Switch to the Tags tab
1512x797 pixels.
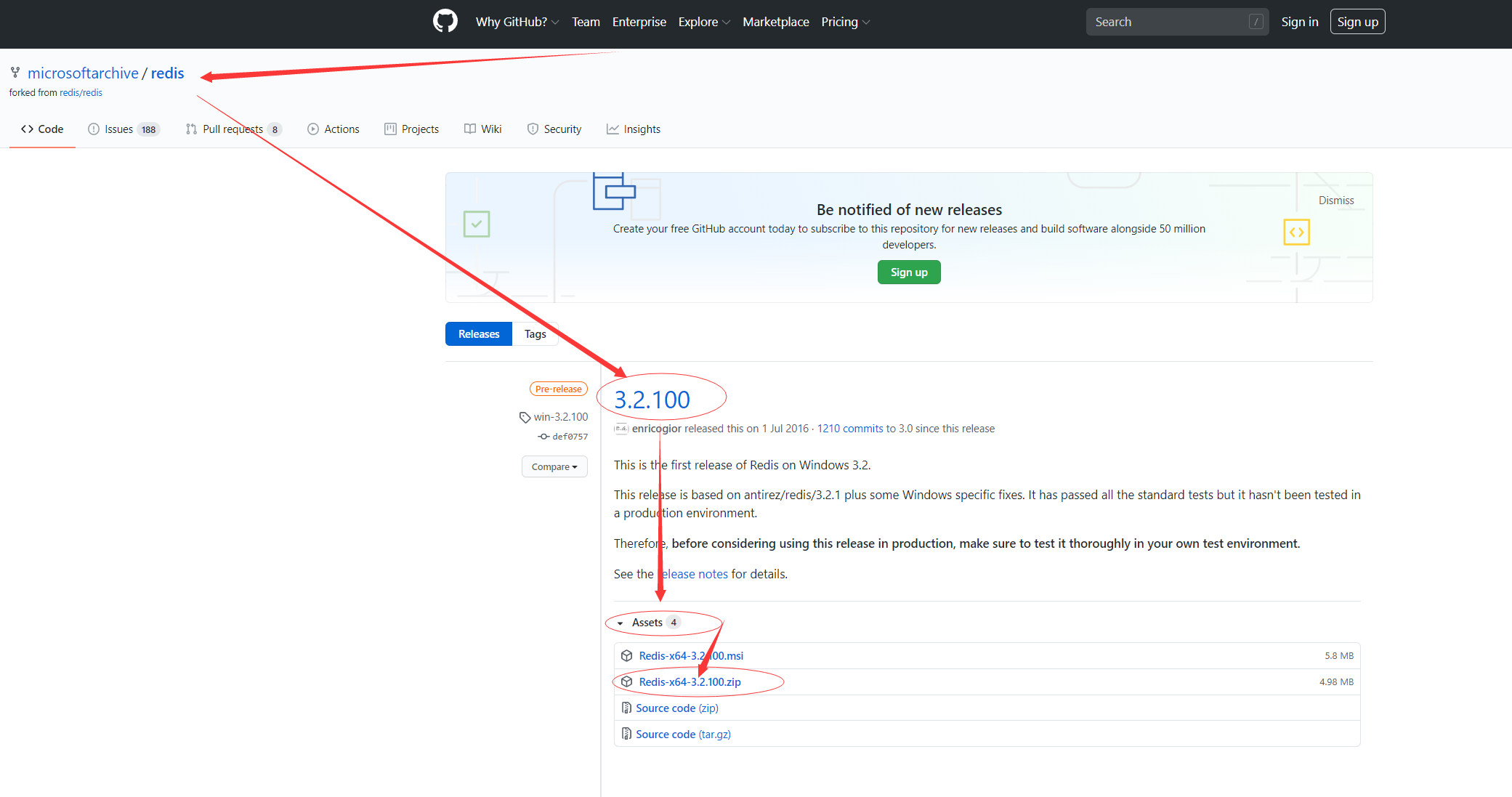[x=535, y=334]
